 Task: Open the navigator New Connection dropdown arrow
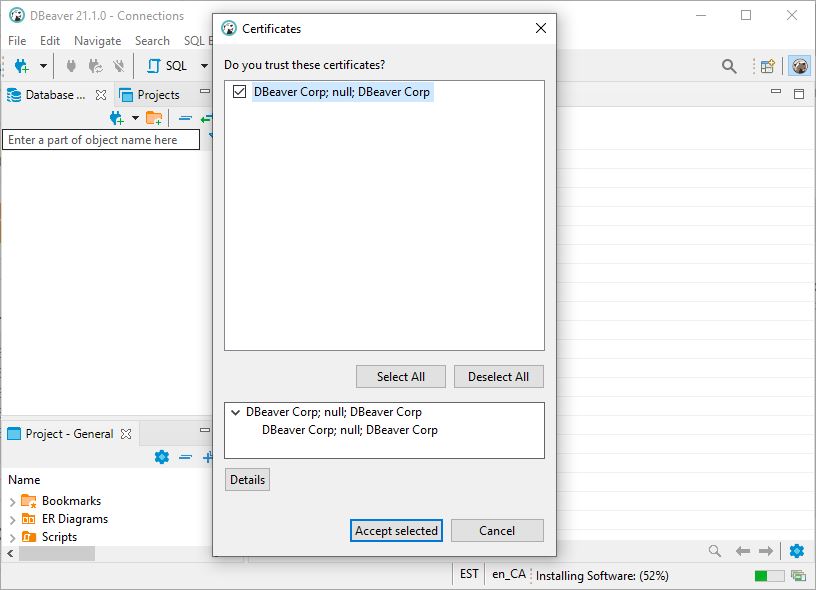pyautogui.click(x=135, y=118)
